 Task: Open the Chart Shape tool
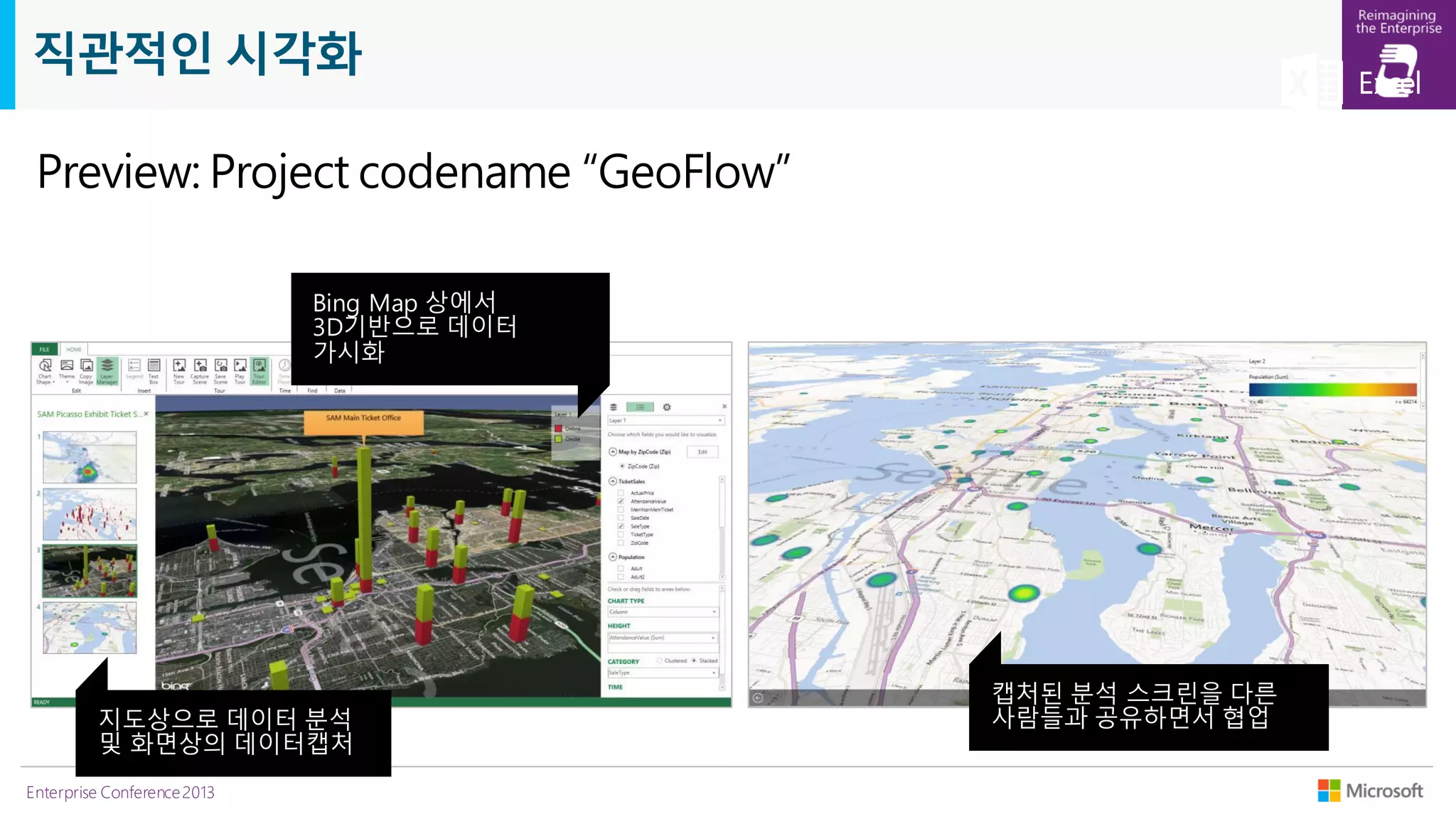pyautogui.click(x=44, y=371)
